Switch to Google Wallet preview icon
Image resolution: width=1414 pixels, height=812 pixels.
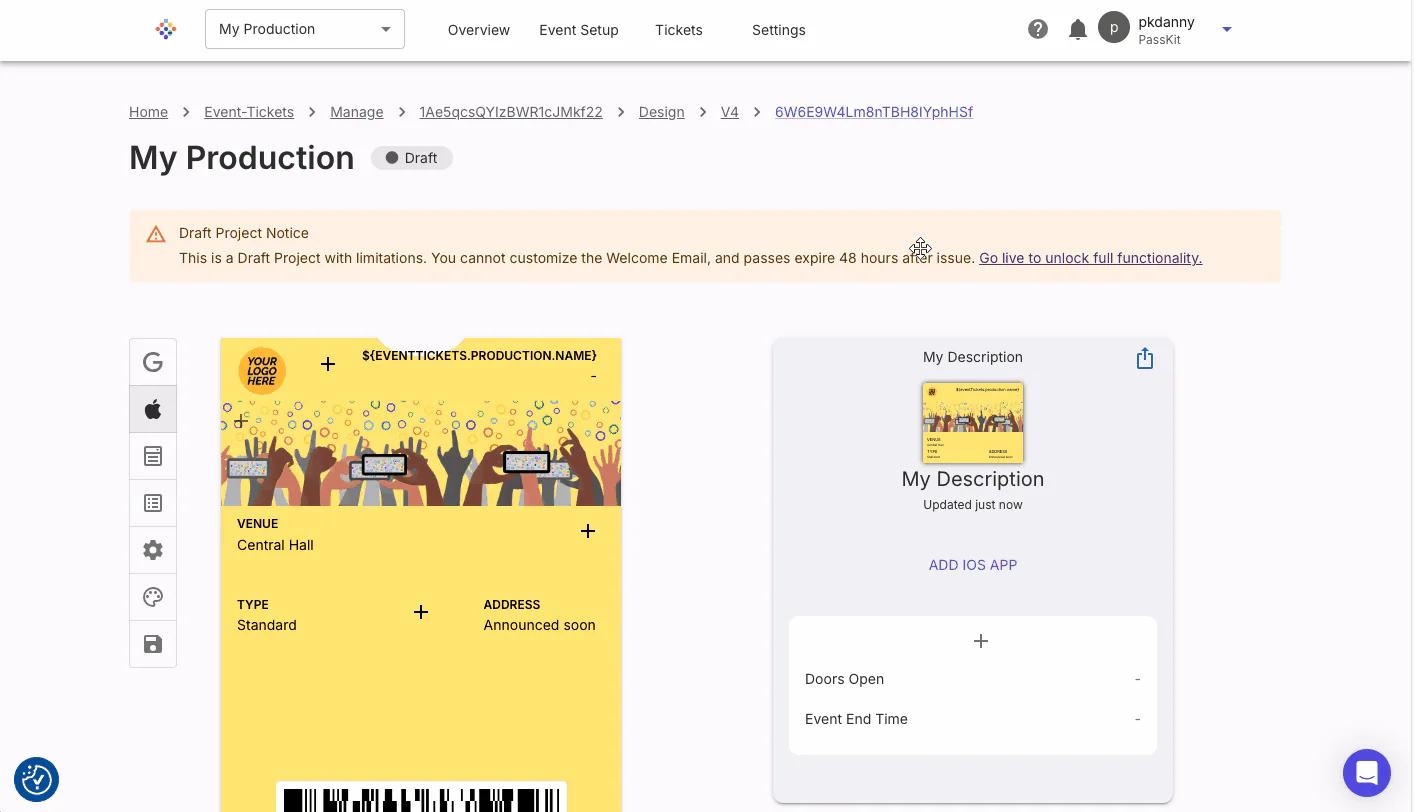153,362
